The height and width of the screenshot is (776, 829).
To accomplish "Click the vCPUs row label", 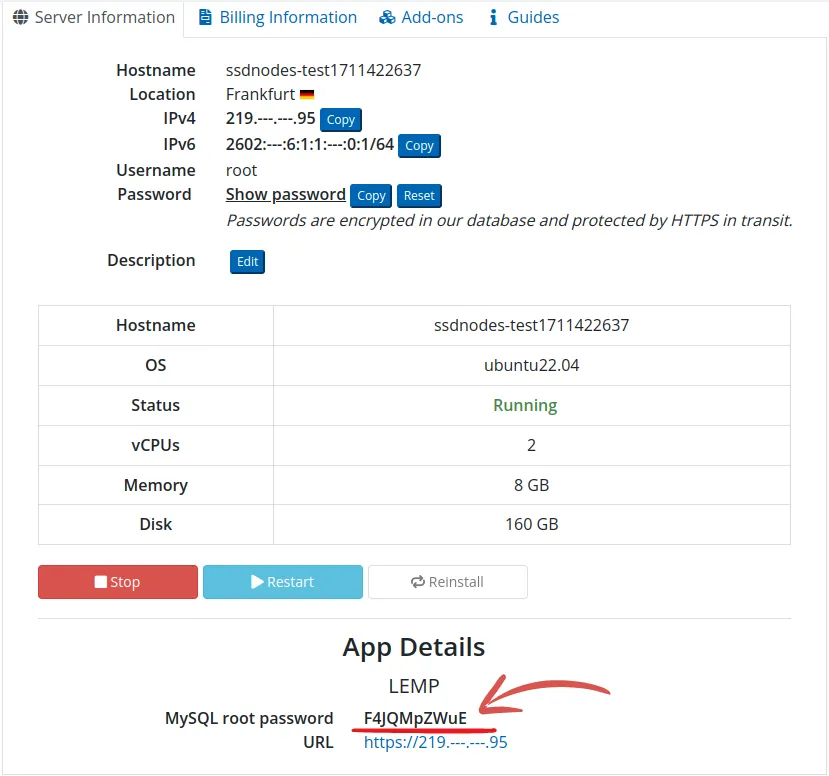I will tap(155, 445).
